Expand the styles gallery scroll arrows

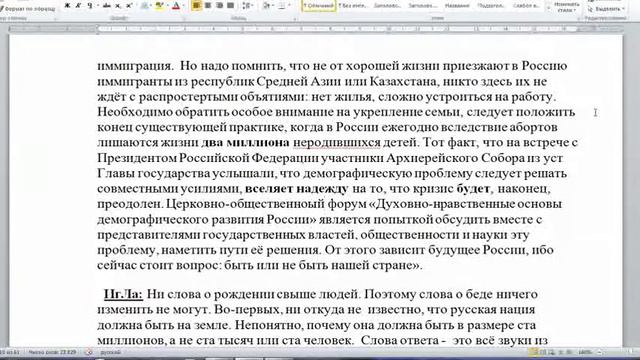(548, 7)
